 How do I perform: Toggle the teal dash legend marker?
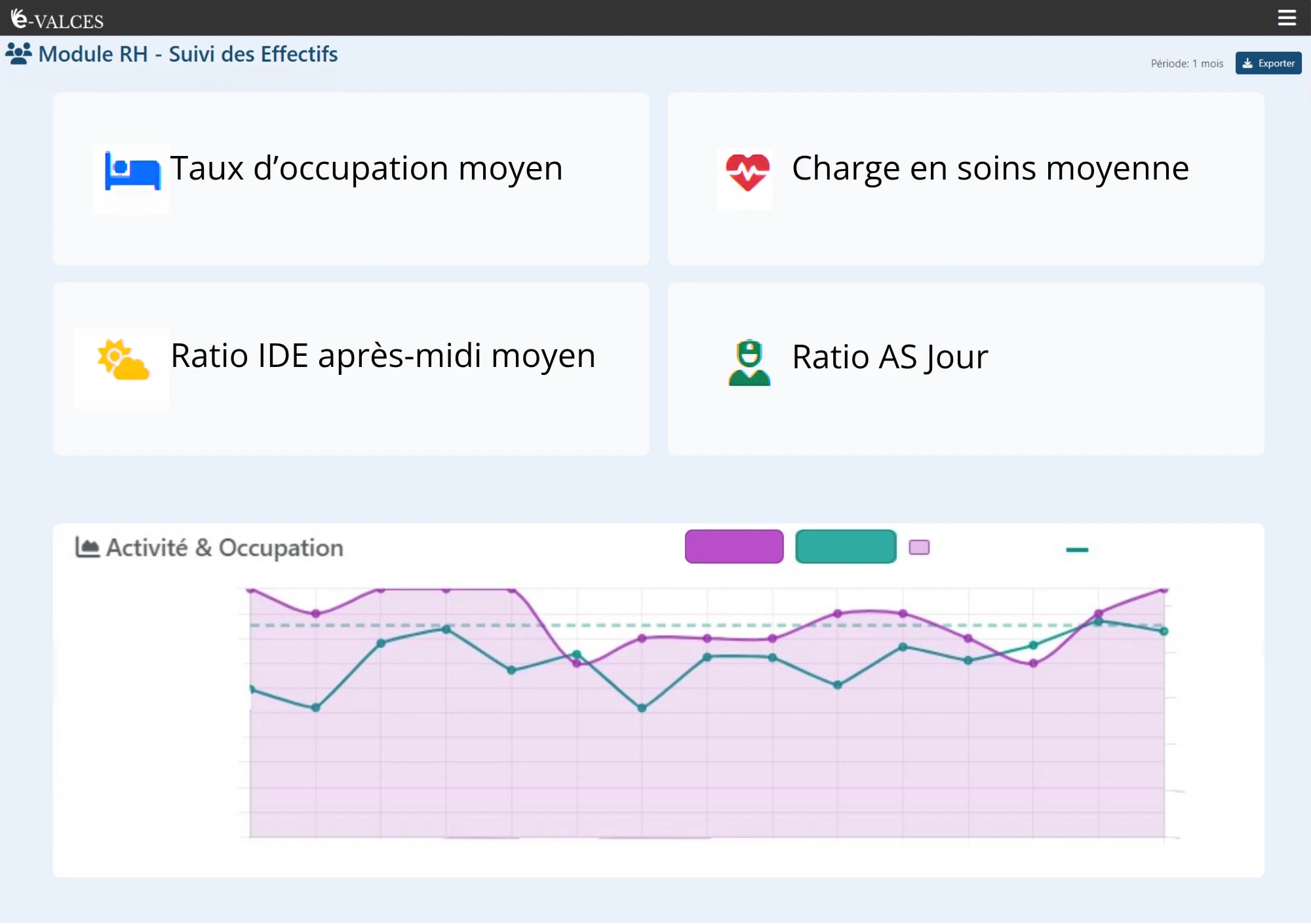coord(1077,550)
